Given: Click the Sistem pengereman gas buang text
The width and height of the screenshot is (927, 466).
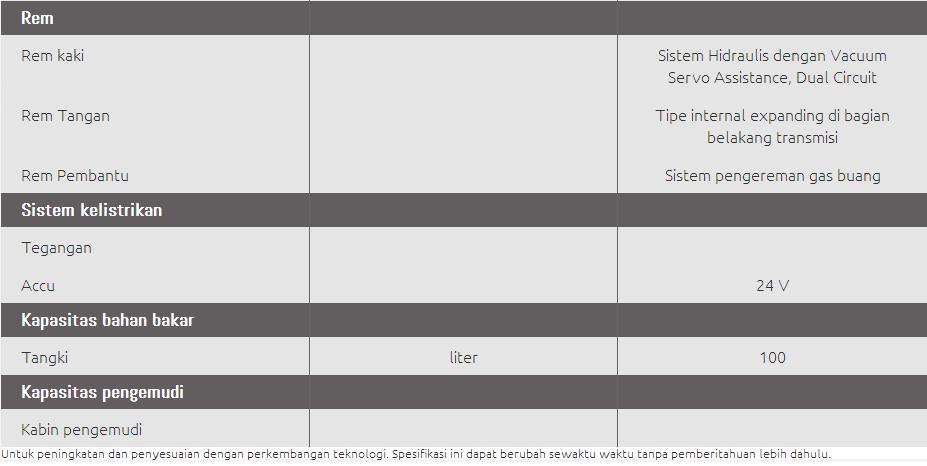Looking at the screenshot, I should pos(772,176).
